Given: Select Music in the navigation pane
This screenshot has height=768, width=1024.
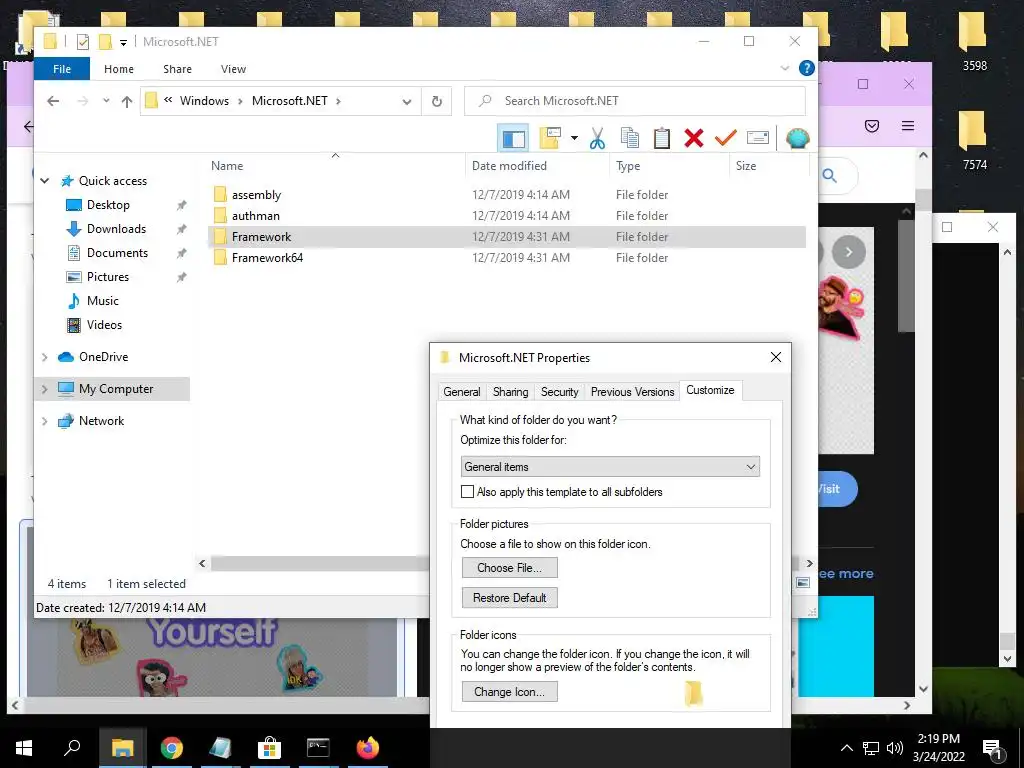Looking at the screenshot, I should tap(103, 301).
